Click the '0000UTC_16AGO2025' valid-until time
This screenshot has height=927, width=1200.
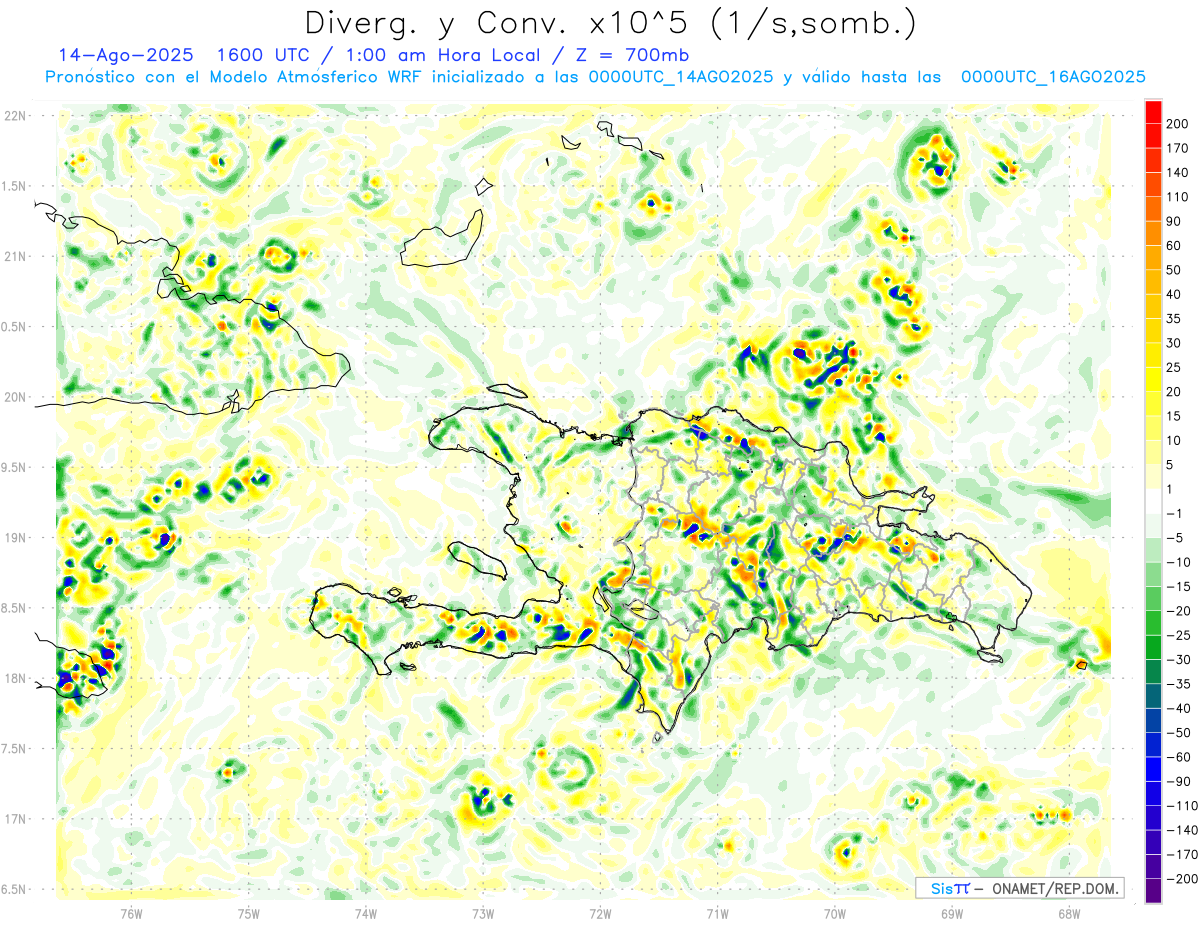(1053, 77)
